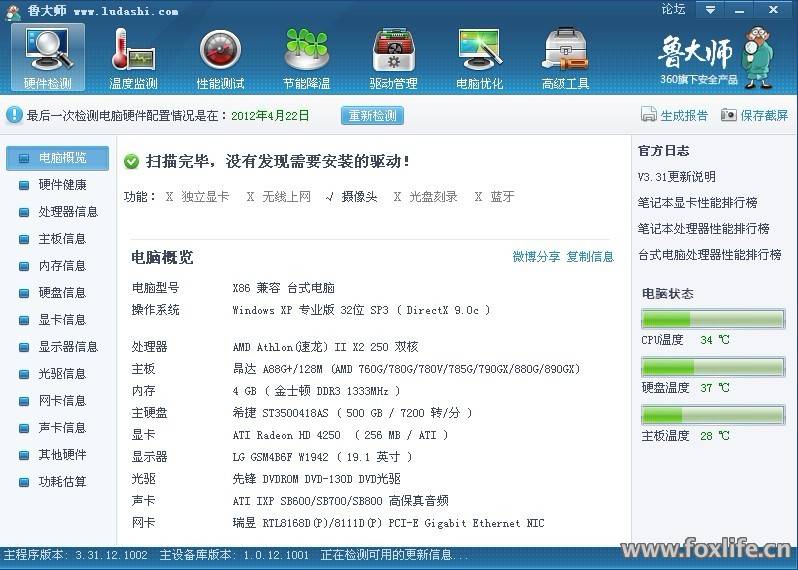
Task: Open the 温度监测 temperature monitor icon
Action: 133,51
